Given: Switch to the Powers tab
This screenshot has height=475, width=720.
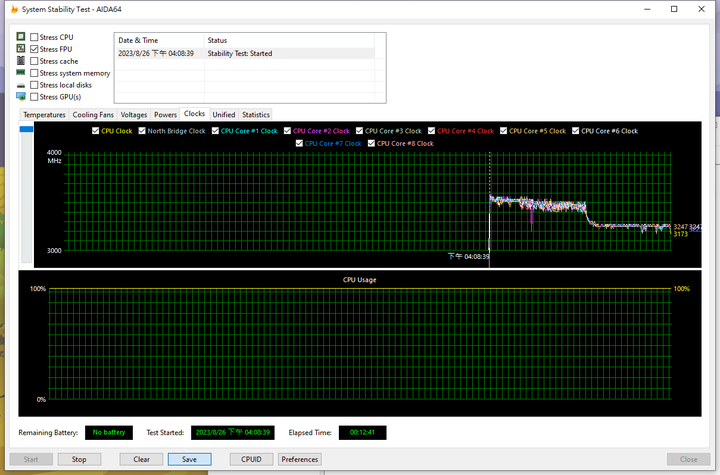Looking at the screenshot, I should click(x=165, y=115).
